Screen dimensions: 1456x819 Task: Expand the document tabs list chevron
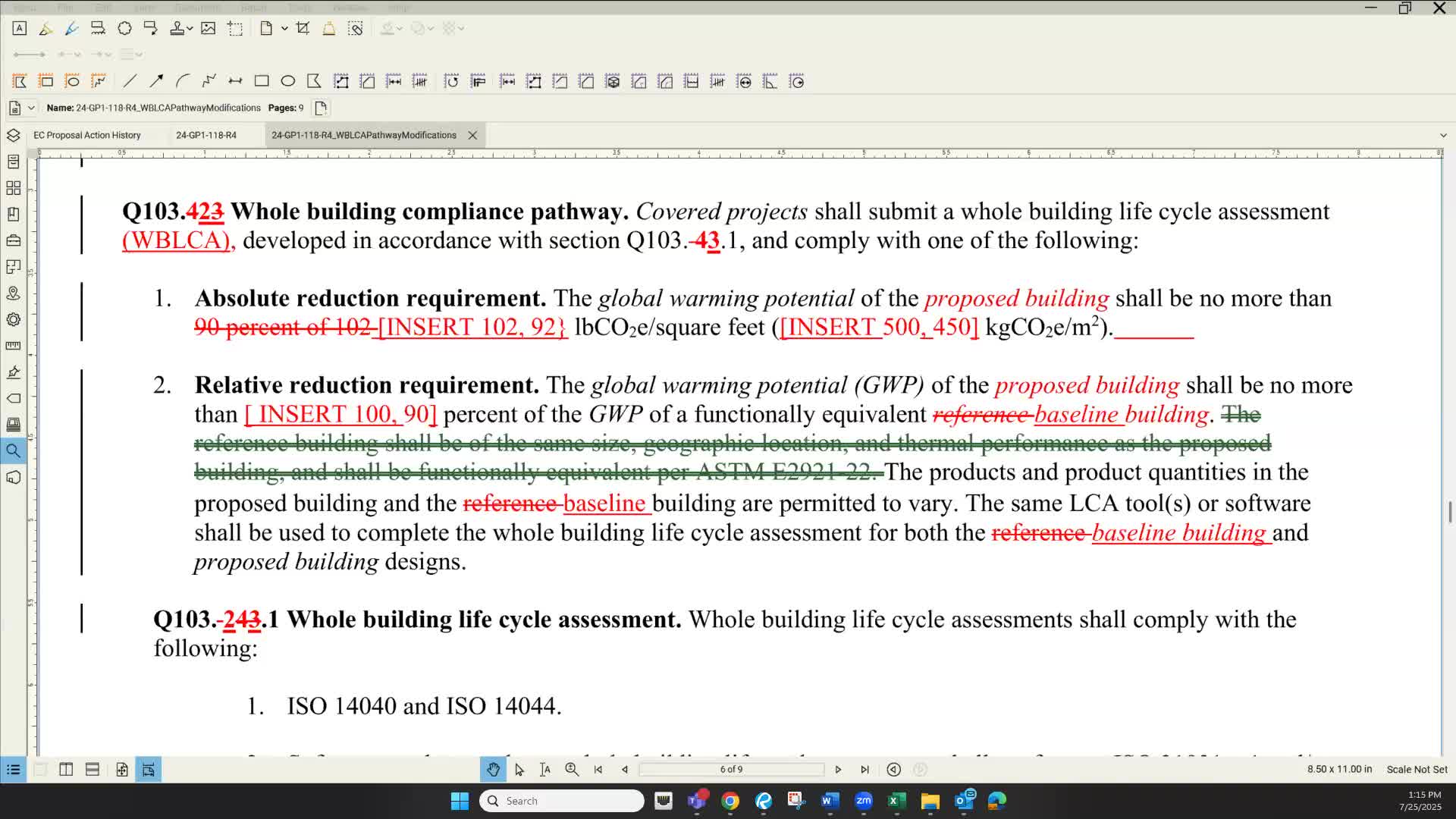pos(1443,135)
